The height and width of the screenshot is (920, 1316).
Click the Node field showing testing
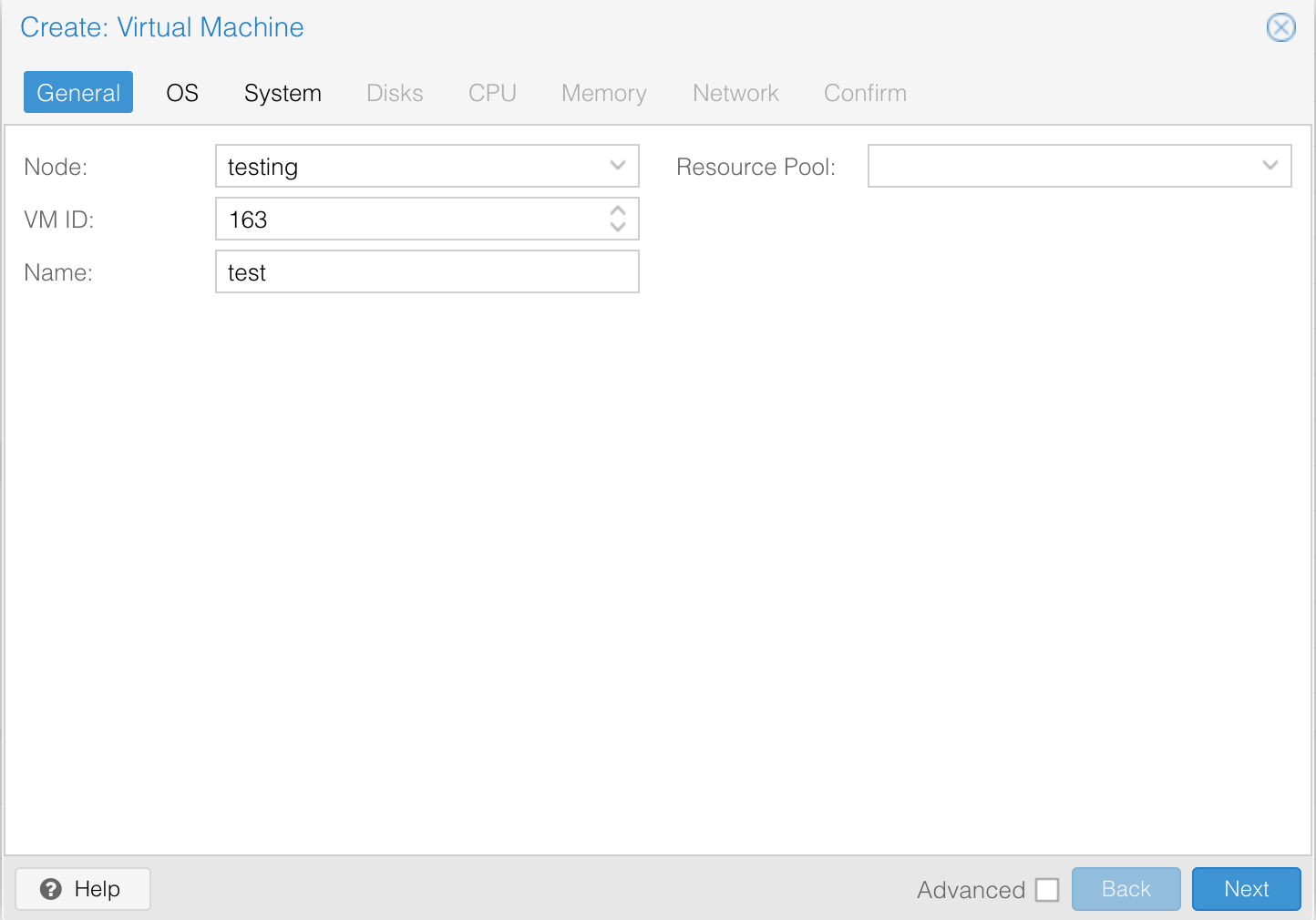pos(410,167)
